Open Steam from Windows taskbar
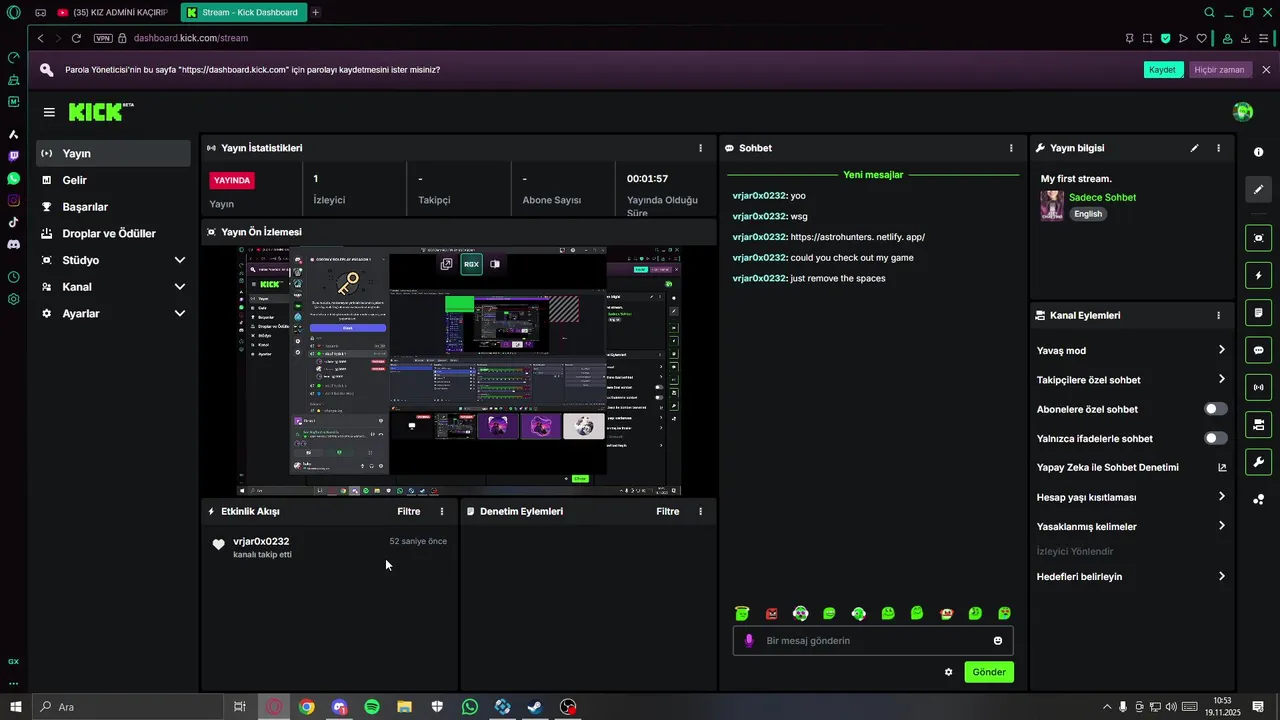Screen dimensions: 1280x720 [535, 707]
